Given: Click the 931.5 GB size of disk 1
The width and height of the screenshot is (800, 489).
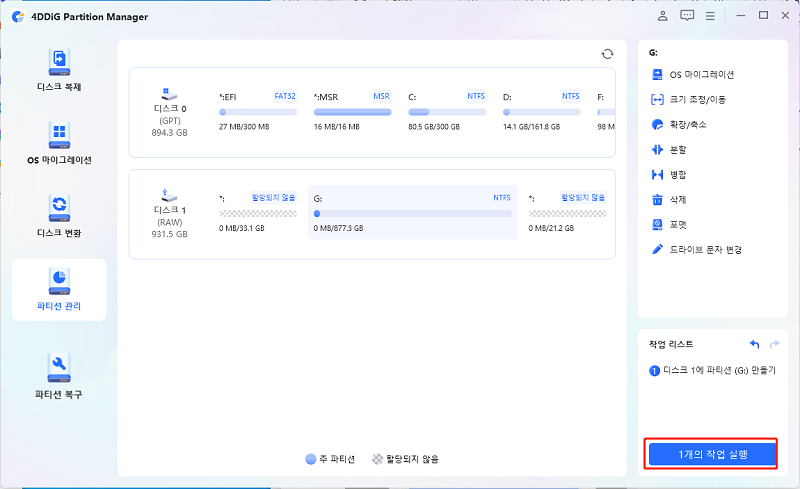Looking at the screenshot, I should (169, 234).
